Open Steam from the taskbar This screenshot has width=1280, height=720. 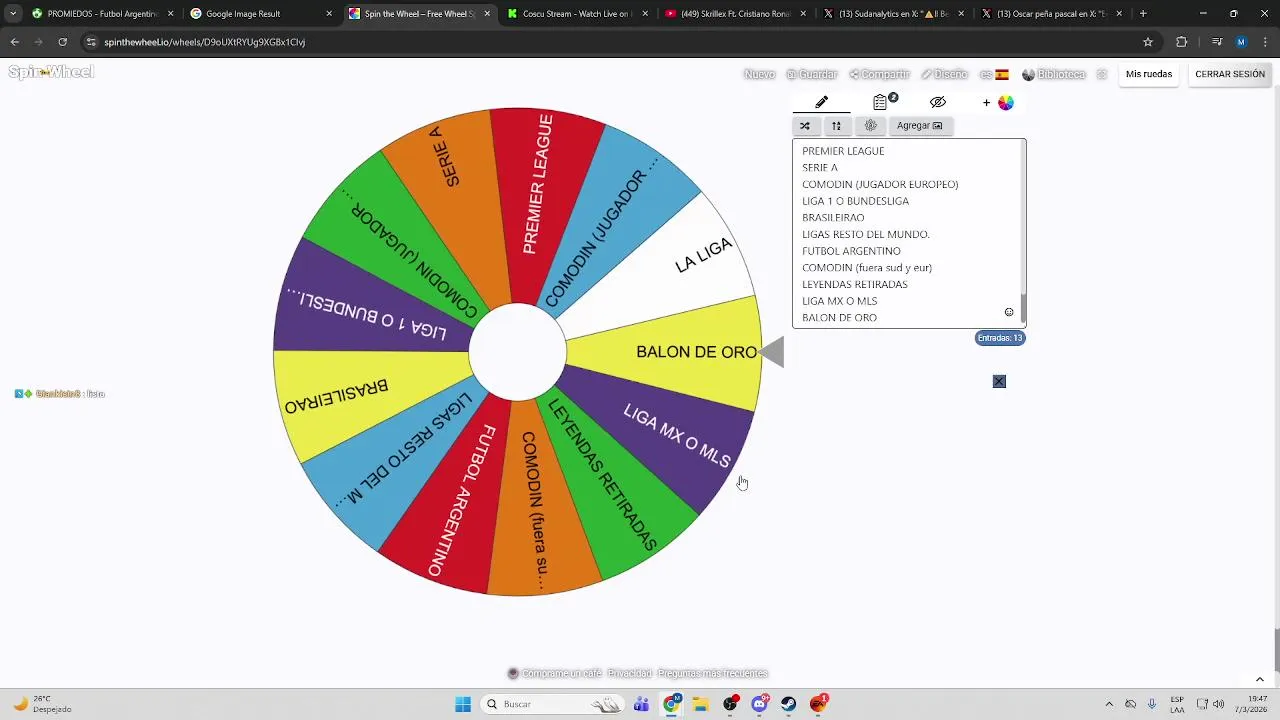[x=789, y=704]
